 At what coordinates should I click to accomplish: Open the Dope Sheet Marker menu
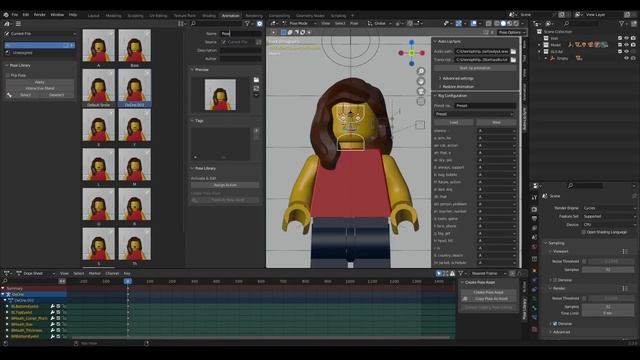pyautogui.click(x=94, y=273)
